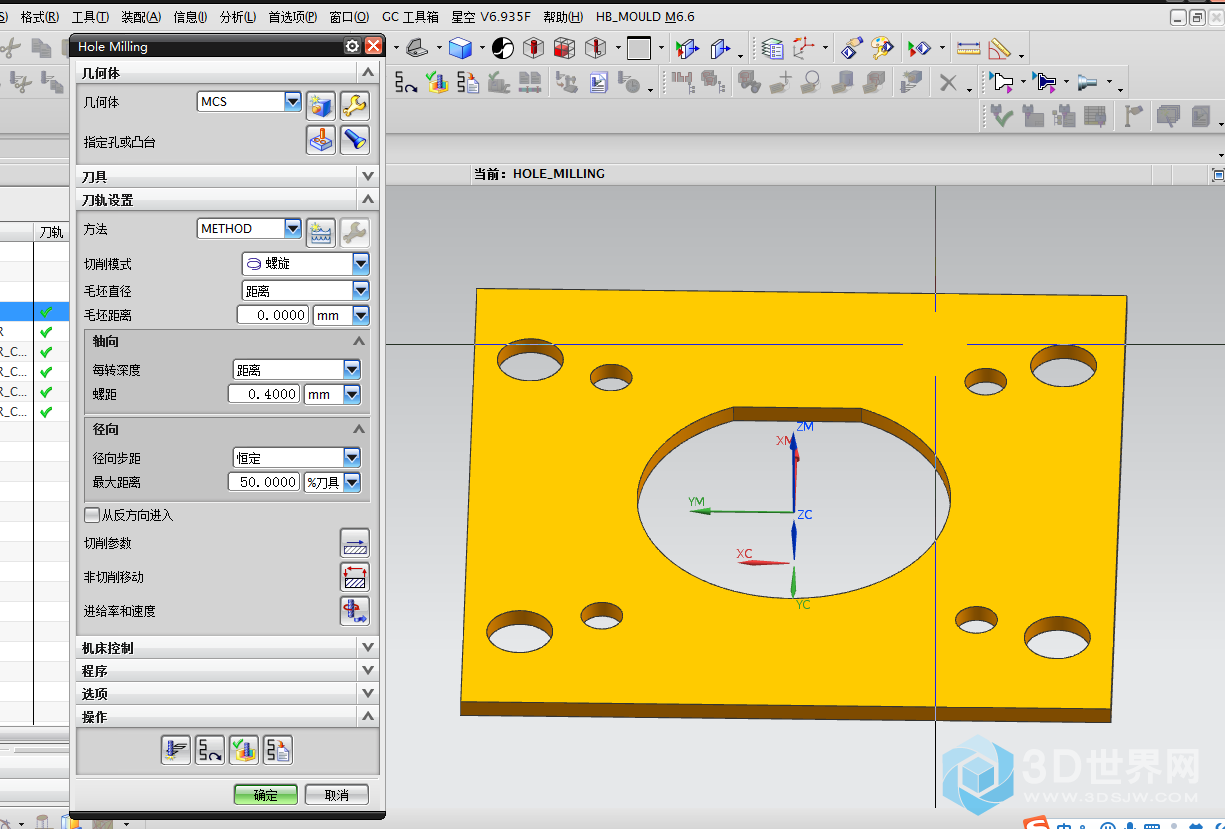Click the Edit Geometry wrench icon
This screenshot has width=1225, height=829.
[355, 104]
